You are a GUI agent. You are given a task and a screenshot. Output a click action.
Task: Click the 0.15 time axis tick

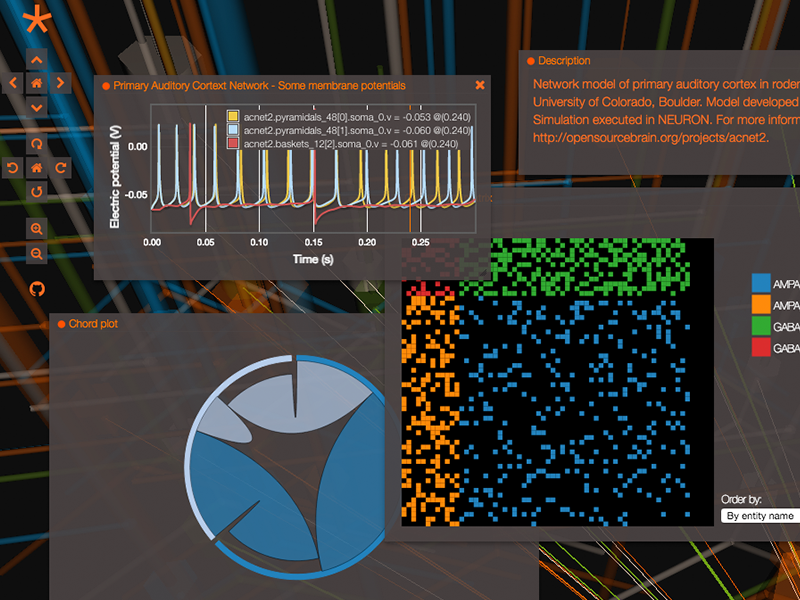point(314,242)
